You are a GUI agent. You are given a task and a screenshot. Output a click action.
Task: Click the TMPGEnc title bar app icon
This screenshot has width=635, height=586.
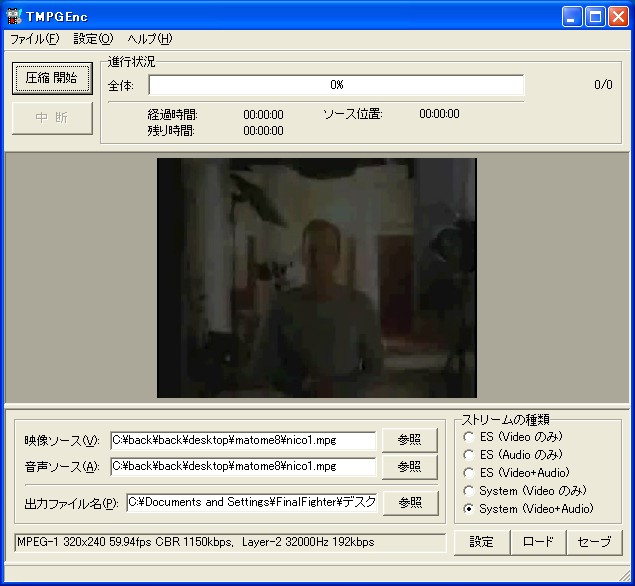14,16
